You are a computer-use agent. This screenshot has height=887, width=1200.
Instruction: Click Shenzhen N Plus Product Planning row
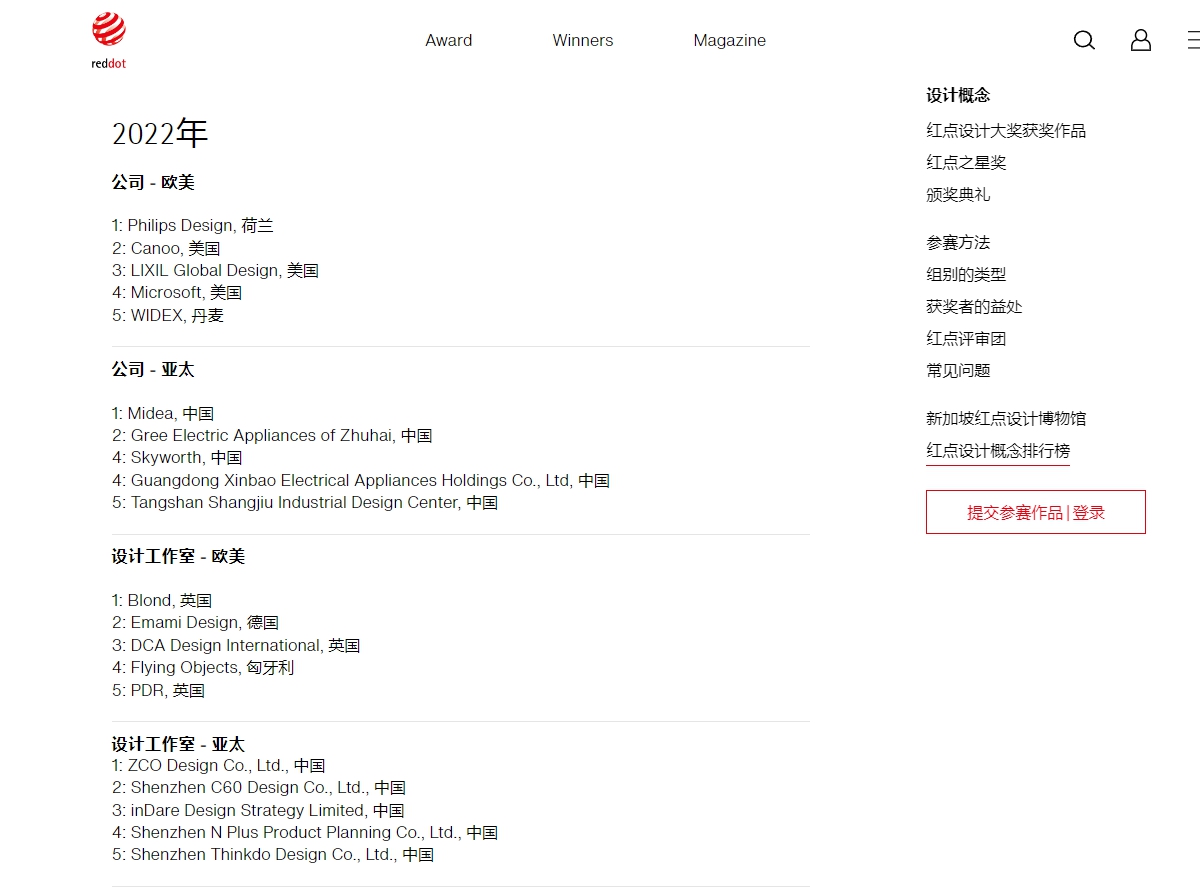click(305, 833)
